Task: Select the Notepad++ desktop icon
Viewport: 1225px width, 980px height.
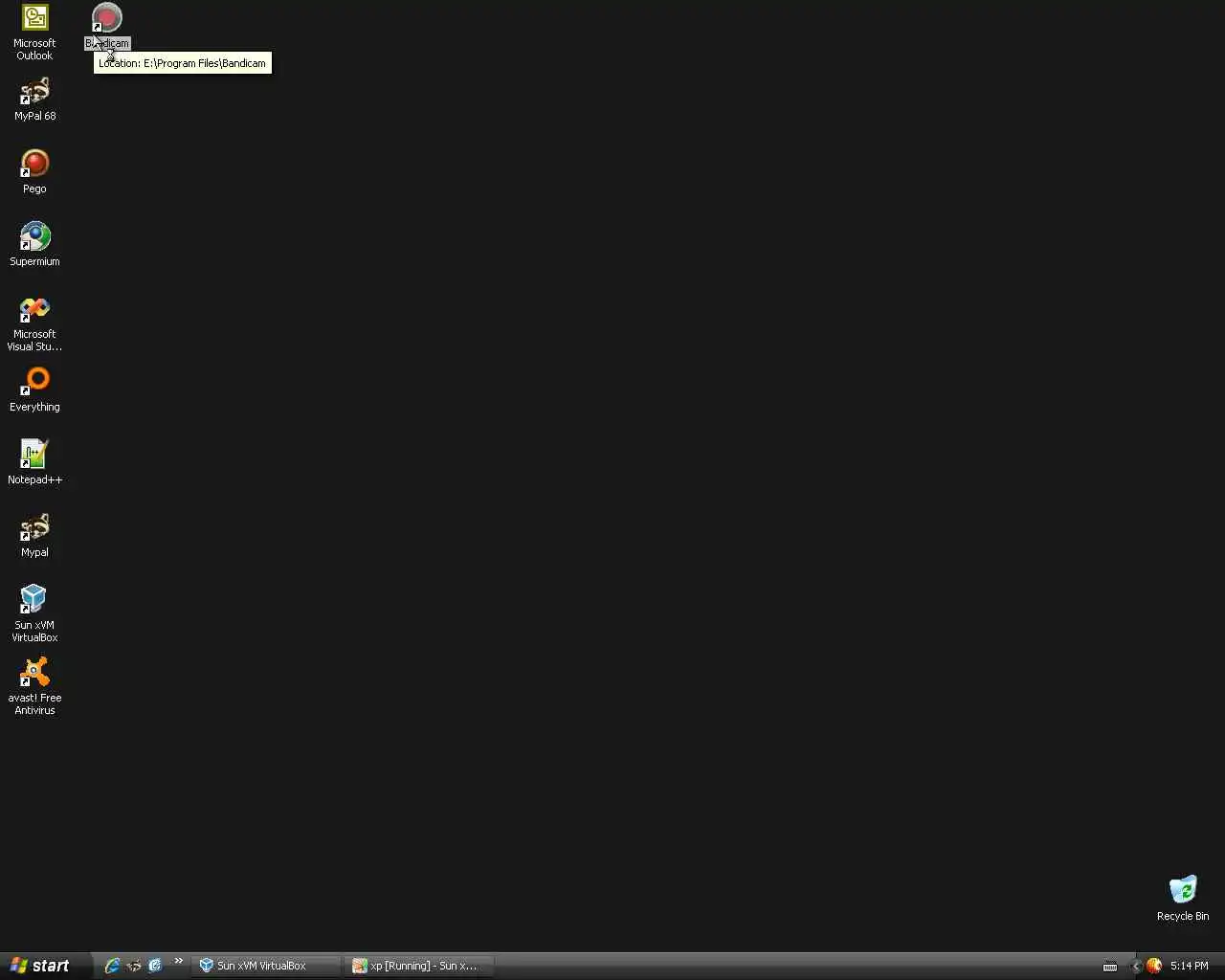Action: pos(34,462)
